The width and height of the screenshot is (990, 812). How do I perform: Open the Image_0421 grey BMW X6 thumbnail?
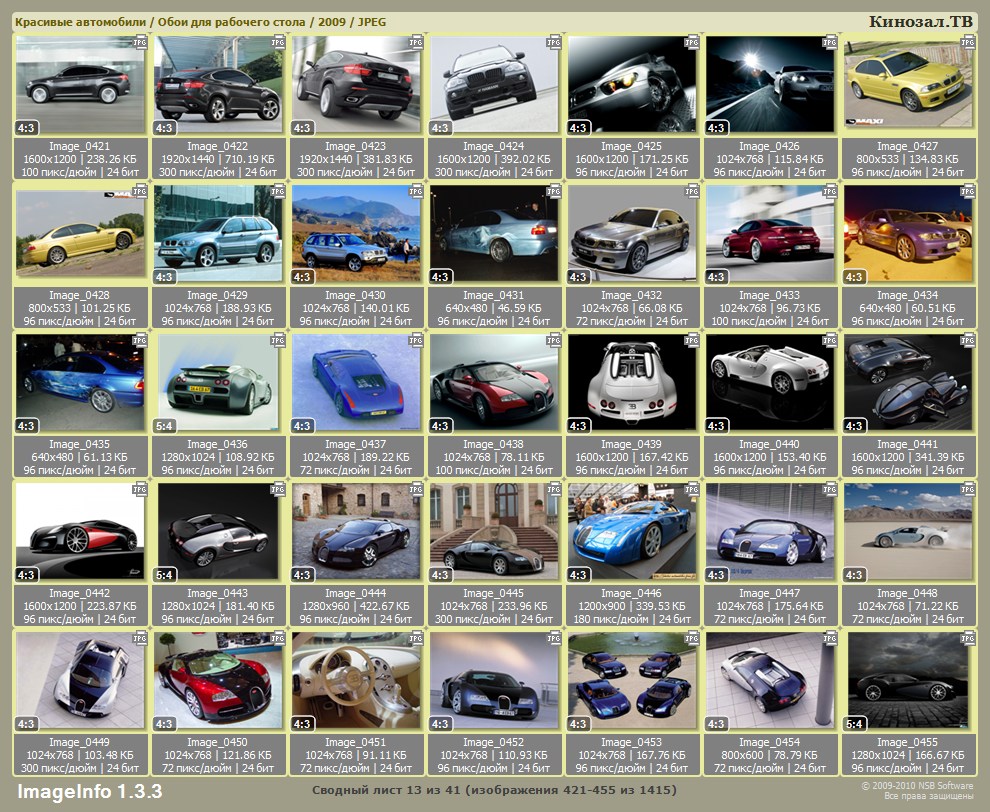click(x=80, y=85)
